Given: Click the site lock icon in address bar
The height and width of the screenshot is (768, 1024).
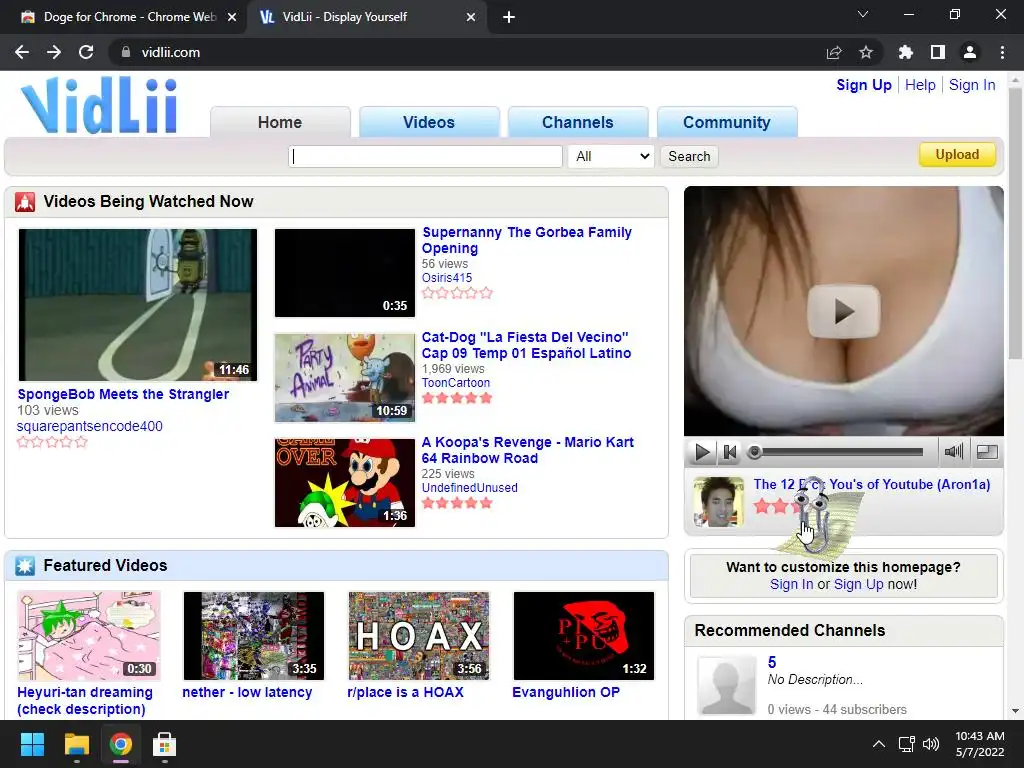Looking at the screenshot, I should coord(126,52).
